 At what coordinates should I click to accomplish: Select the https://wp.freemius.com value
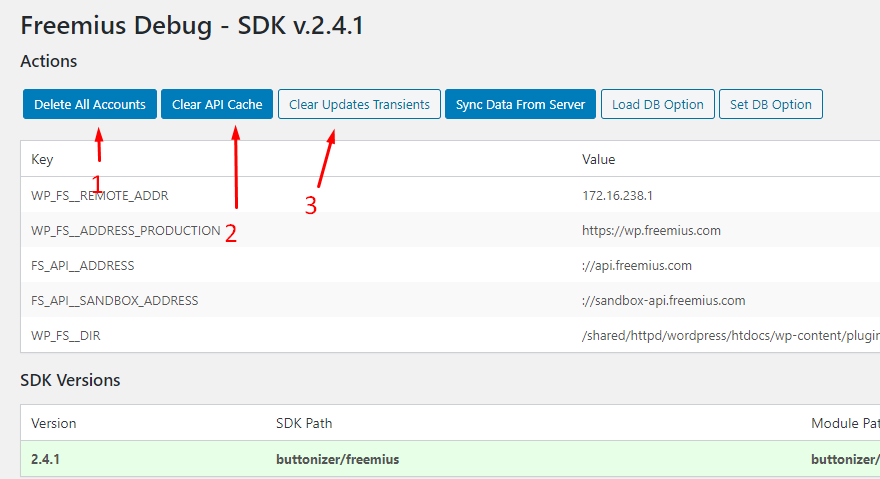[651, 230]
